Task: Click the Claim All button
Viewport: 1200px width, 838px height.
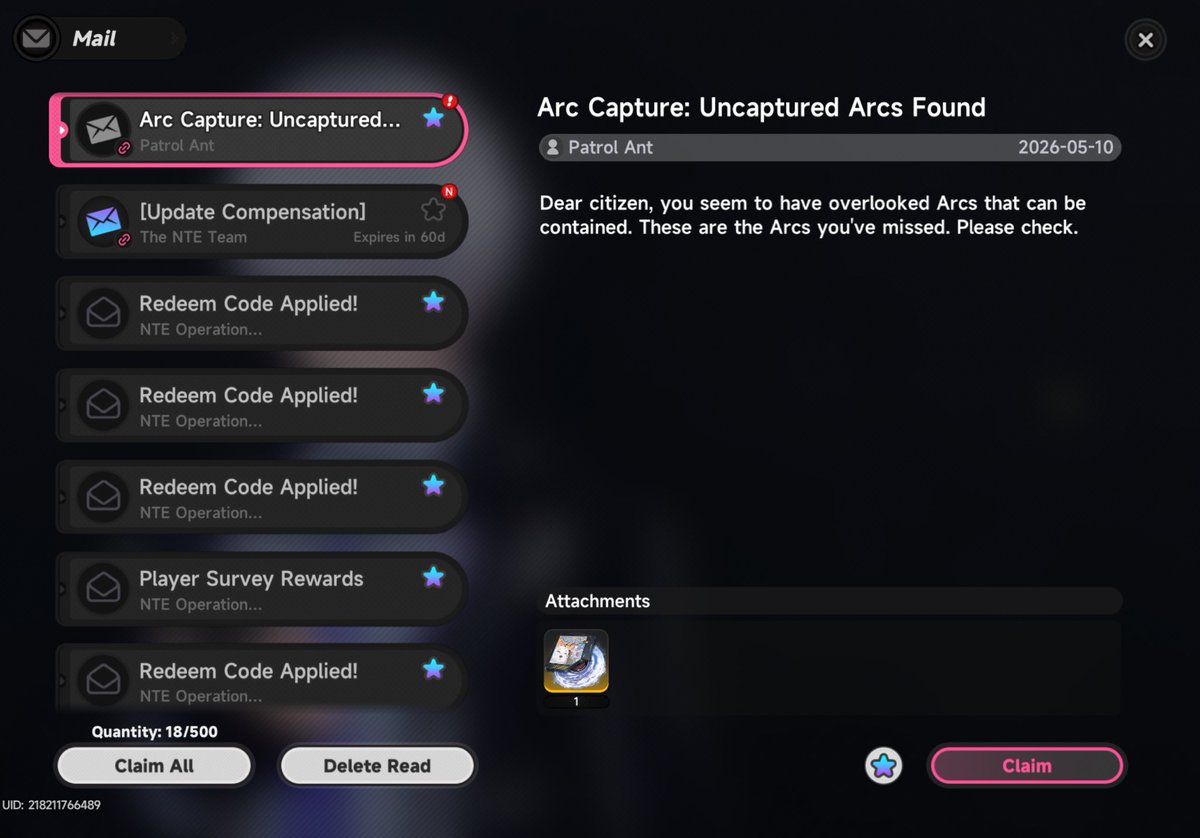Action: [x=154, y=766]
